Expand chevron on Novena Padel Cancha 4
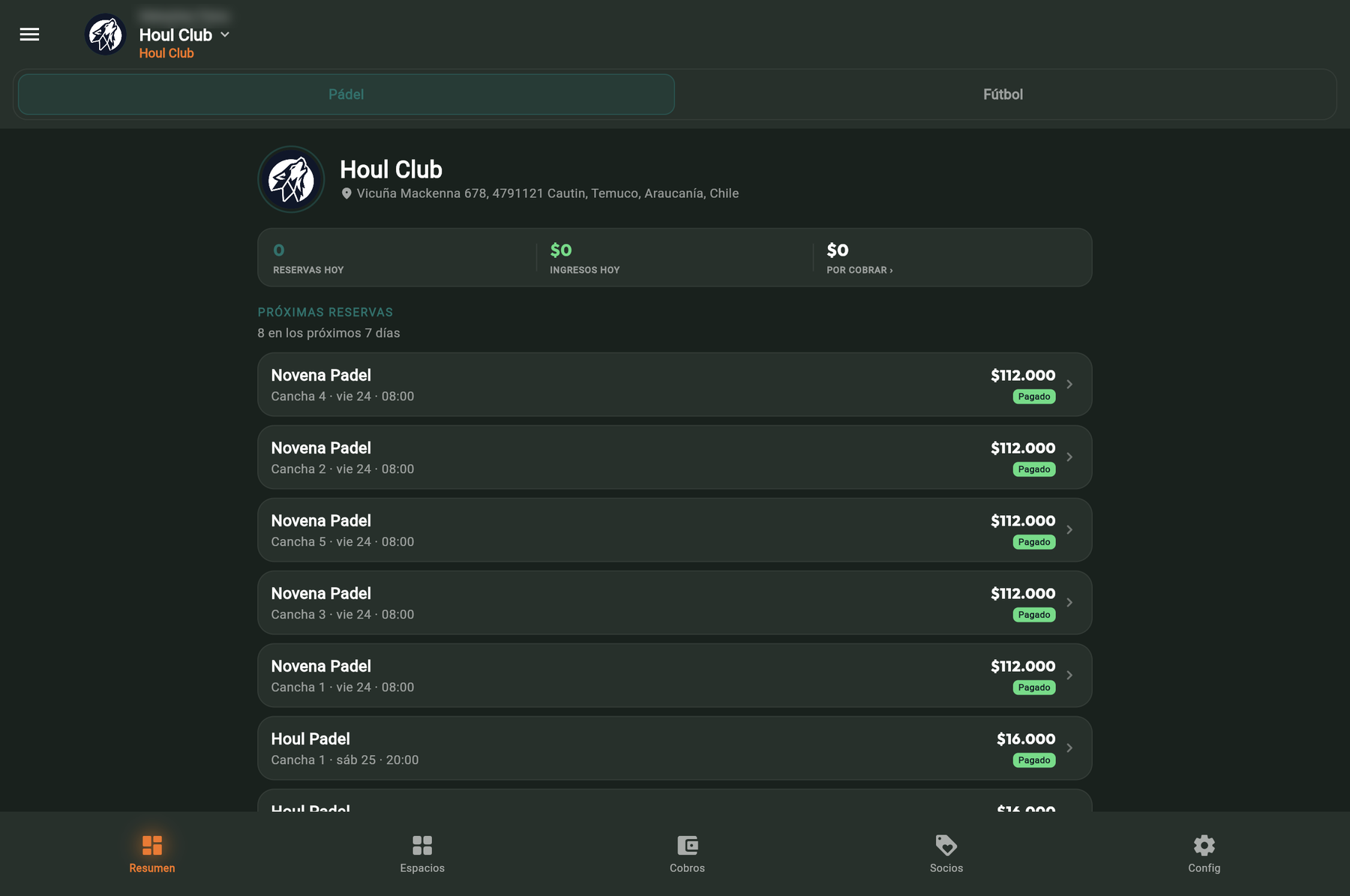Image resolution: width=1350 pixels, height=896 pixels. click(1069, 385)
